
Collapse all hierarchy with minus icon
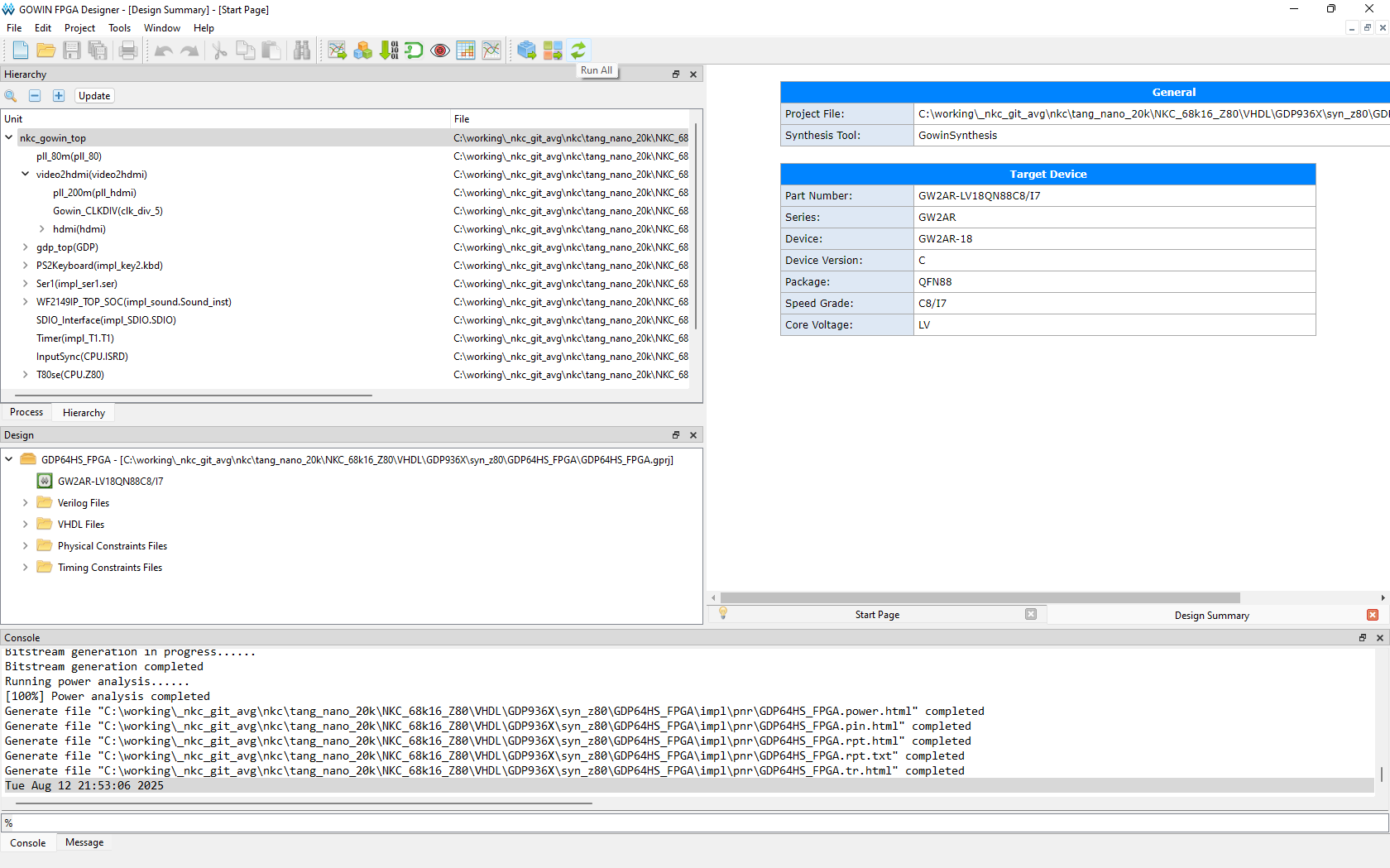coord(35,96)
